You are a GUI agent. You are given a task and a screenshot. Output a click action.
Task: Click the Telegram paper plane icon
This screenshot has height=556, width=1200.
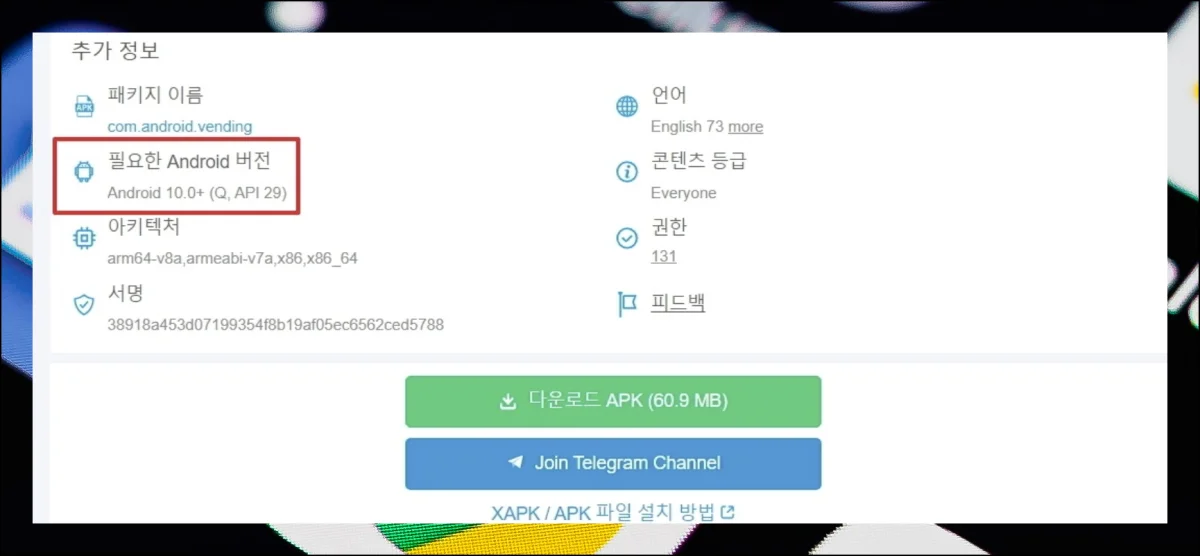516,463
